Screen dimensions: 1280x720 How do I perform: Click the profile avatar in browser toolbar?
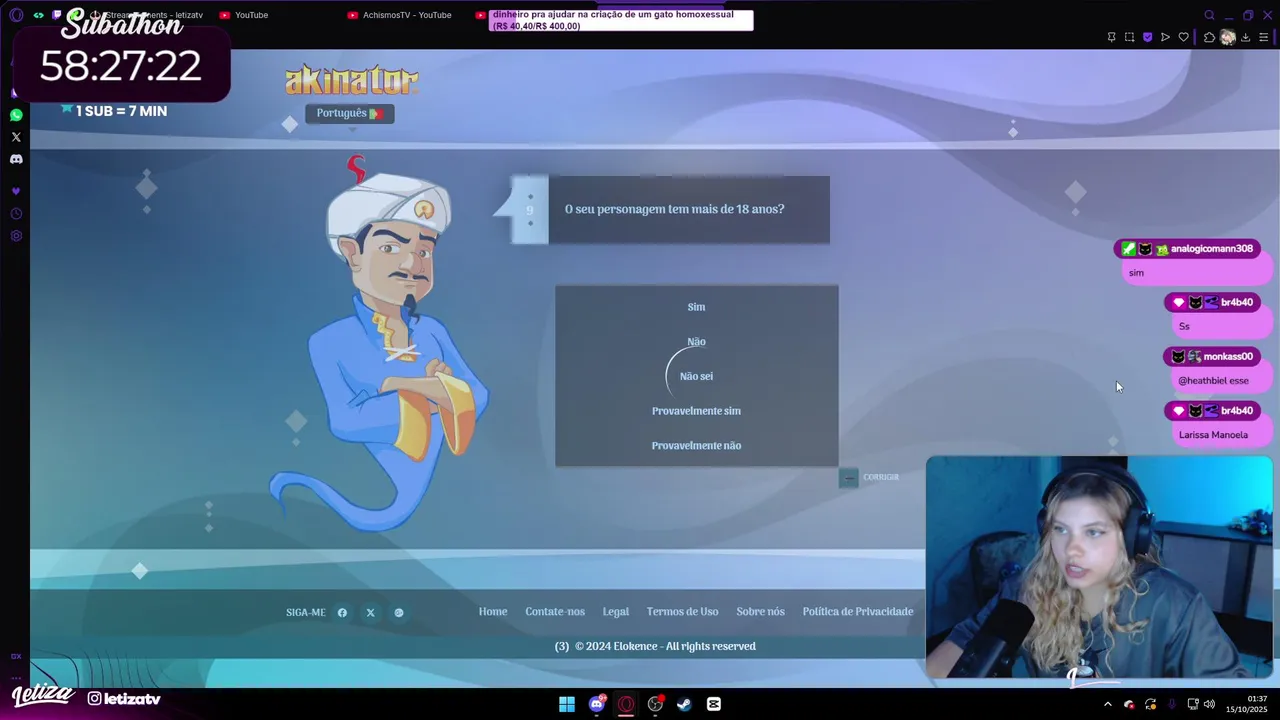[1227, 37]
